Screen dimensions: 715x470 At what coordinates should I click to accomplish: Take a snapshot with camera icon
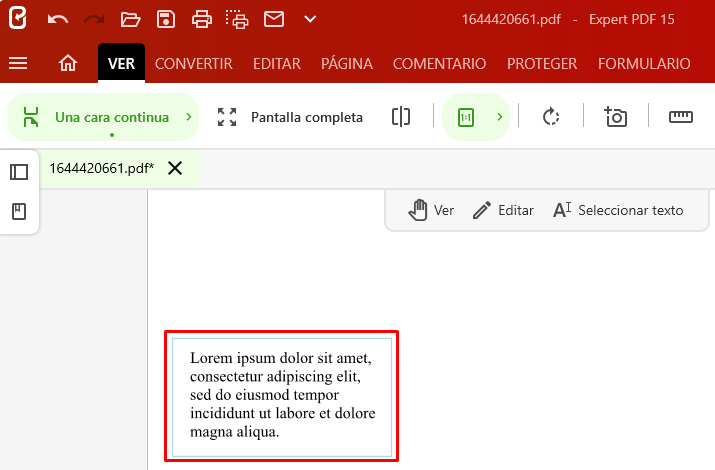[x=615, y=117]
